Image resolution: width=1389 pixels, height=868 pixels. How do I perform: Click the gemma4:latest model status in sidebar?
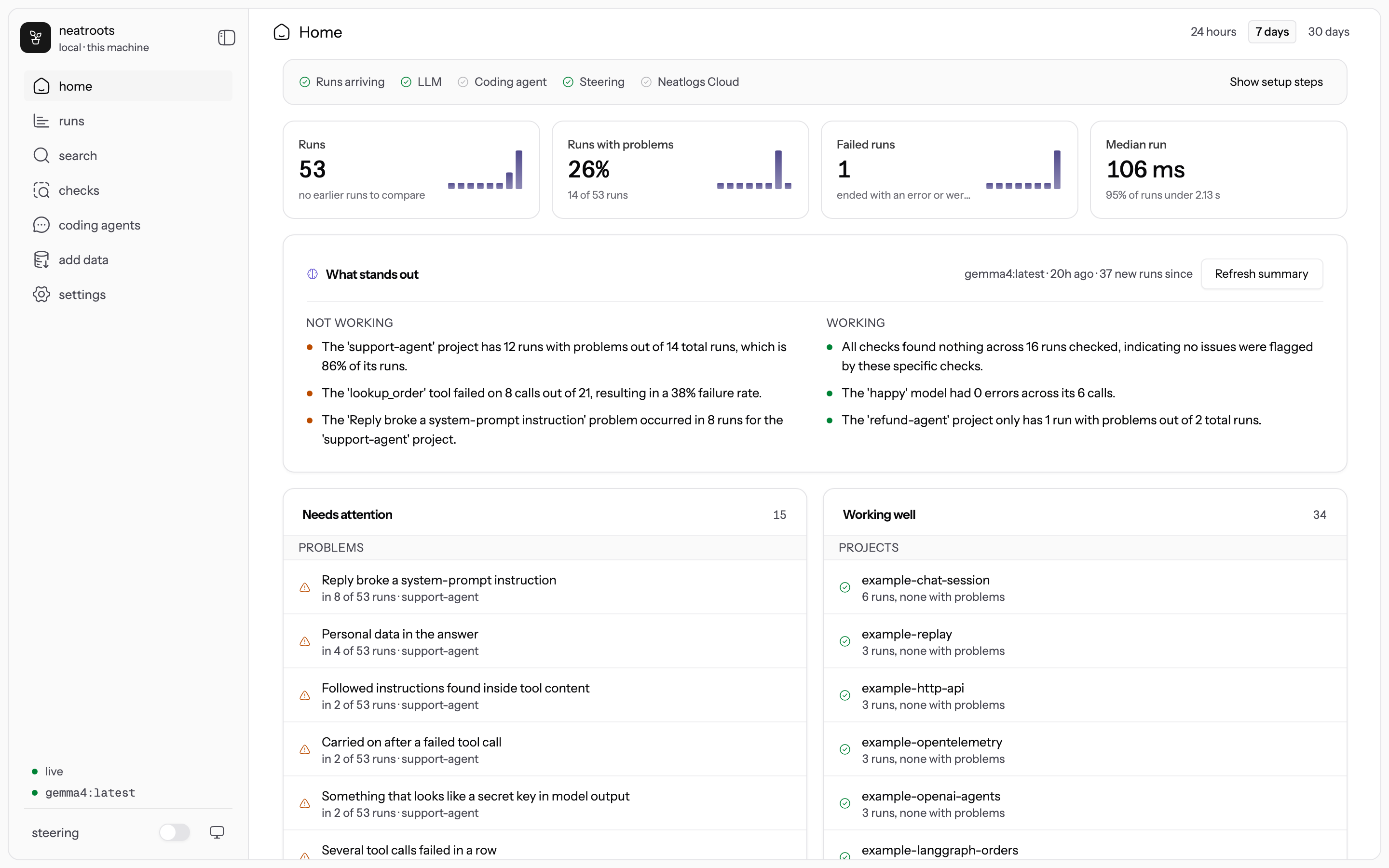[84, 793]
